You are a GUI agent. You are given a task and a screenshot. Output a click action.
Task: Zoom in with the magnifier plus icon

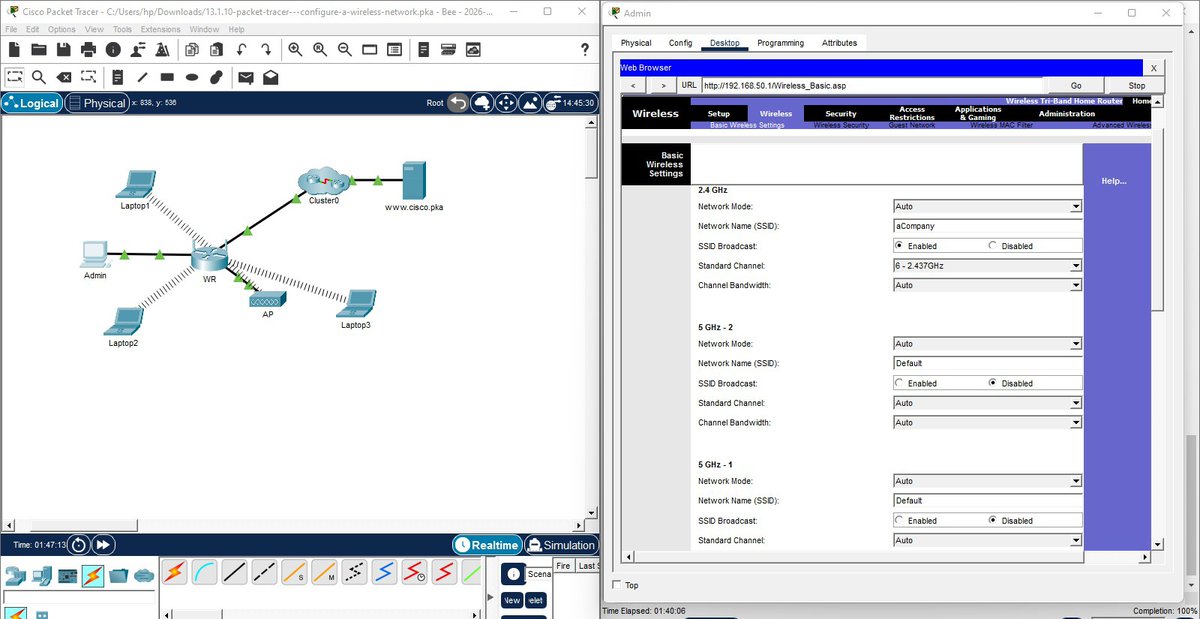(295, 49)
